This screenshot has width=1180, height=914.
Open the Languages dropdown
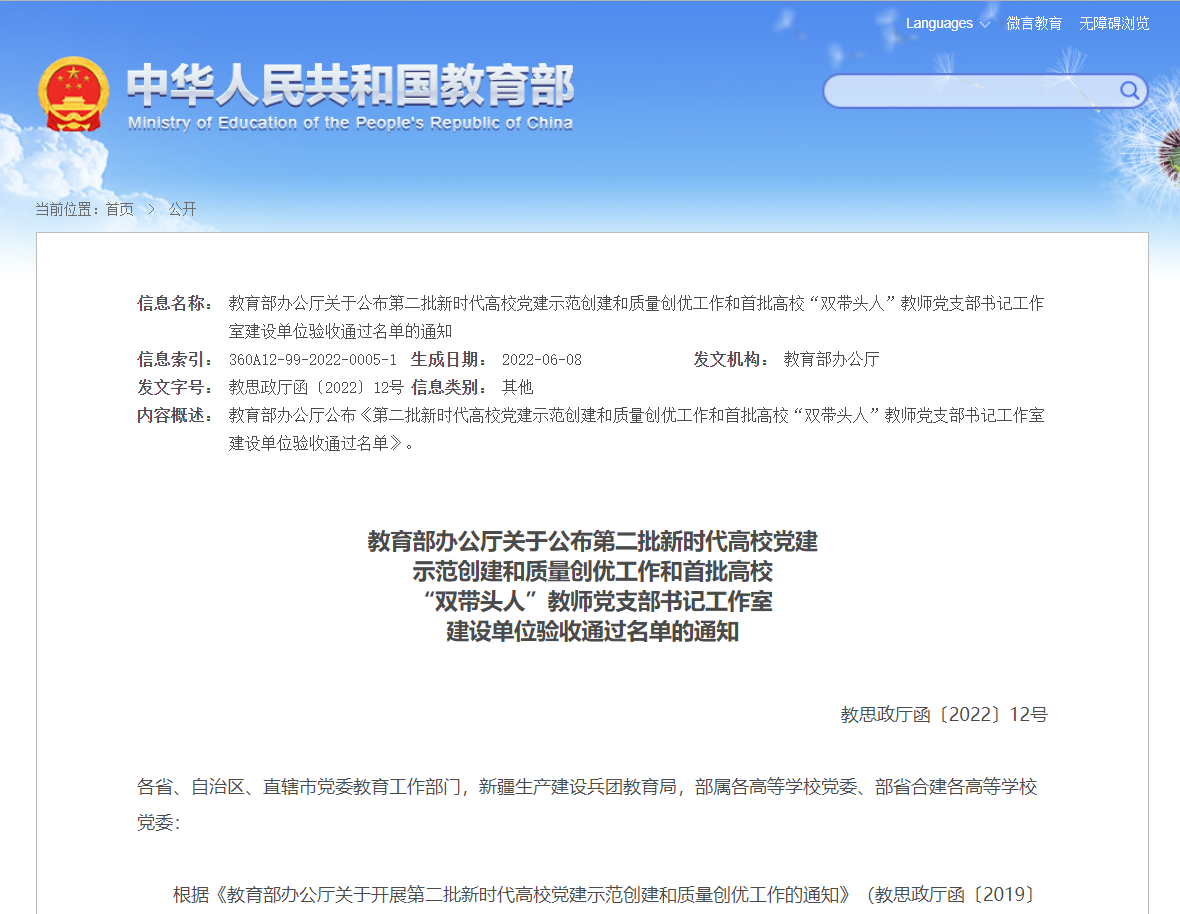pyautogui.click(x=947, y=23)
